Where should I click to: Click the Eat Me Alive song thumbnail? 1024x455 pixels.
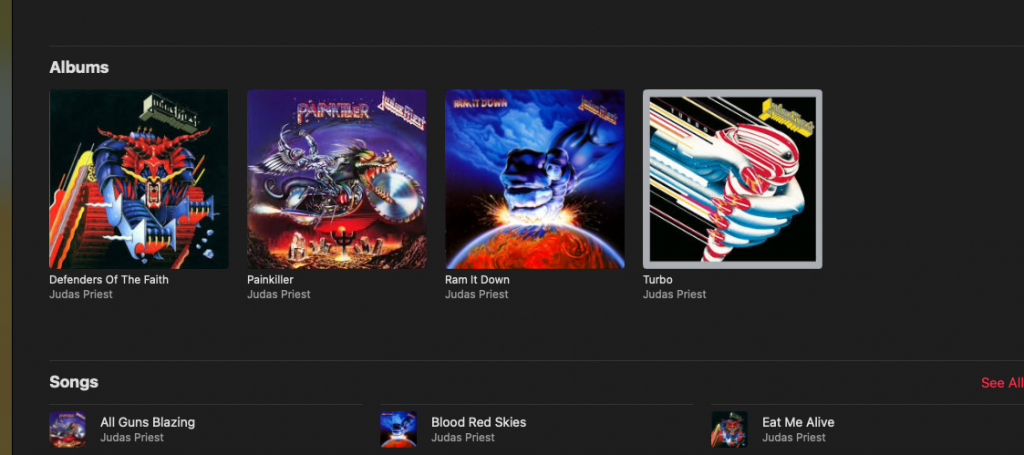point(729,429)
